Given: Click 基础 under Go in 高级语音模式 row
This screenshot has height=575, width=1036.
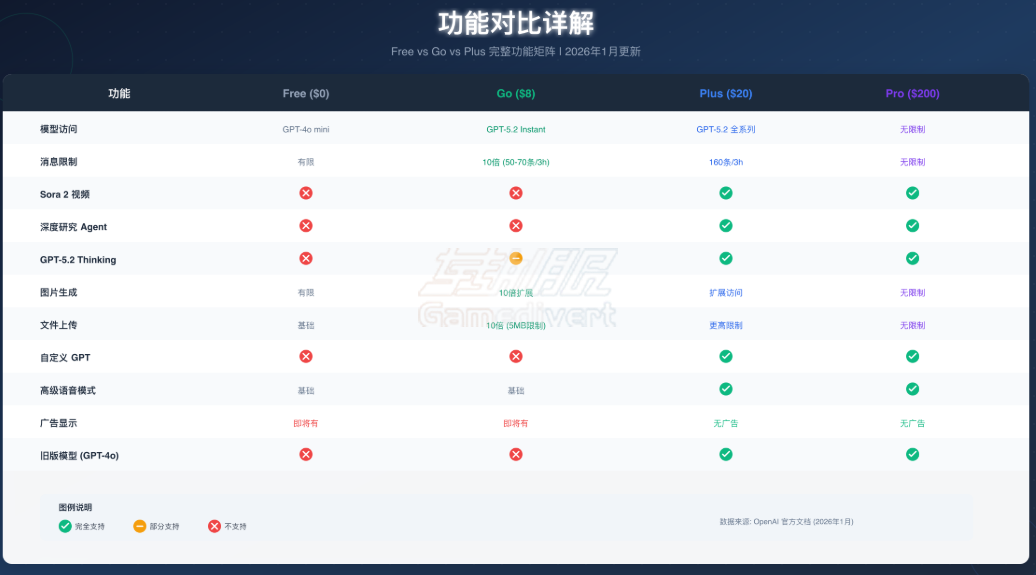Looking at the screenshot, I should pos(516,391).
